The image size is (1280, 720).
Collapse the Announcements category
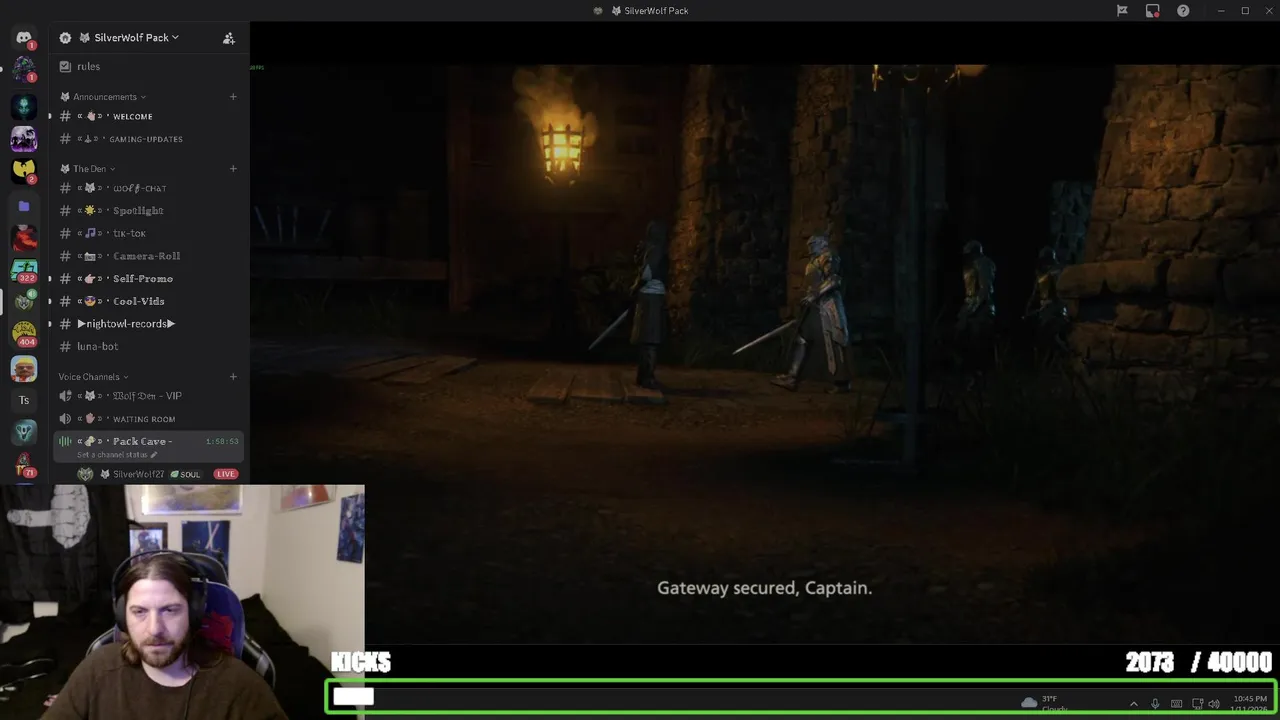103,97
